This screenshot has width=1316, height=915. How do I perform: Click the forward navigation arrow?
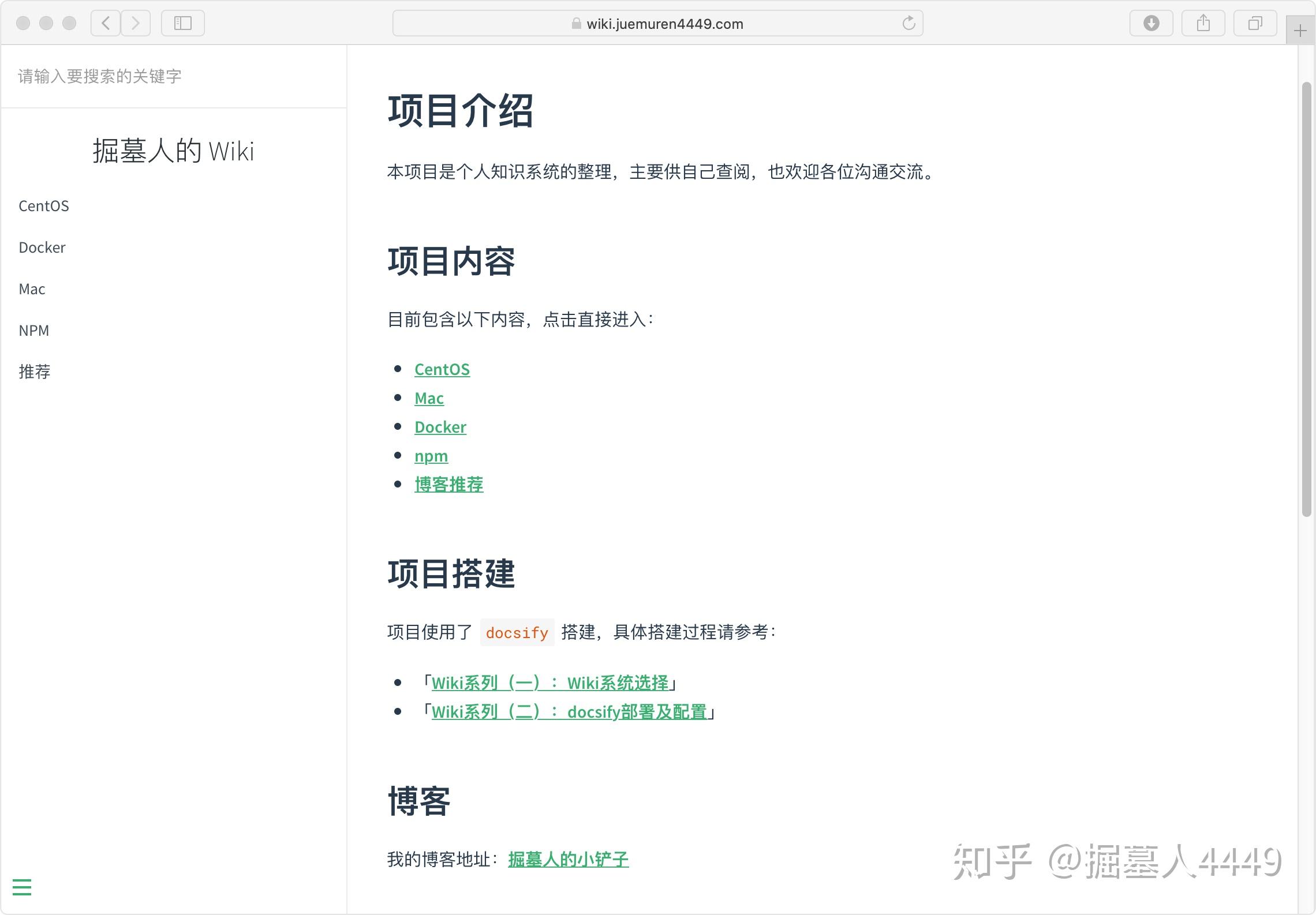pos(135,23)
